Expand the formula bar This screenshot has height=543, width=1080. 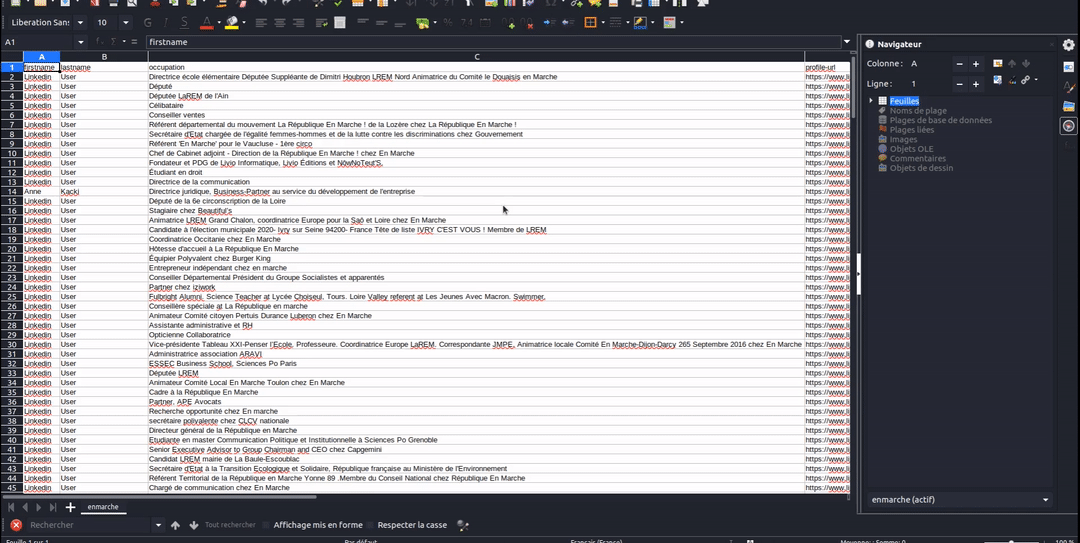coord(847,42)
